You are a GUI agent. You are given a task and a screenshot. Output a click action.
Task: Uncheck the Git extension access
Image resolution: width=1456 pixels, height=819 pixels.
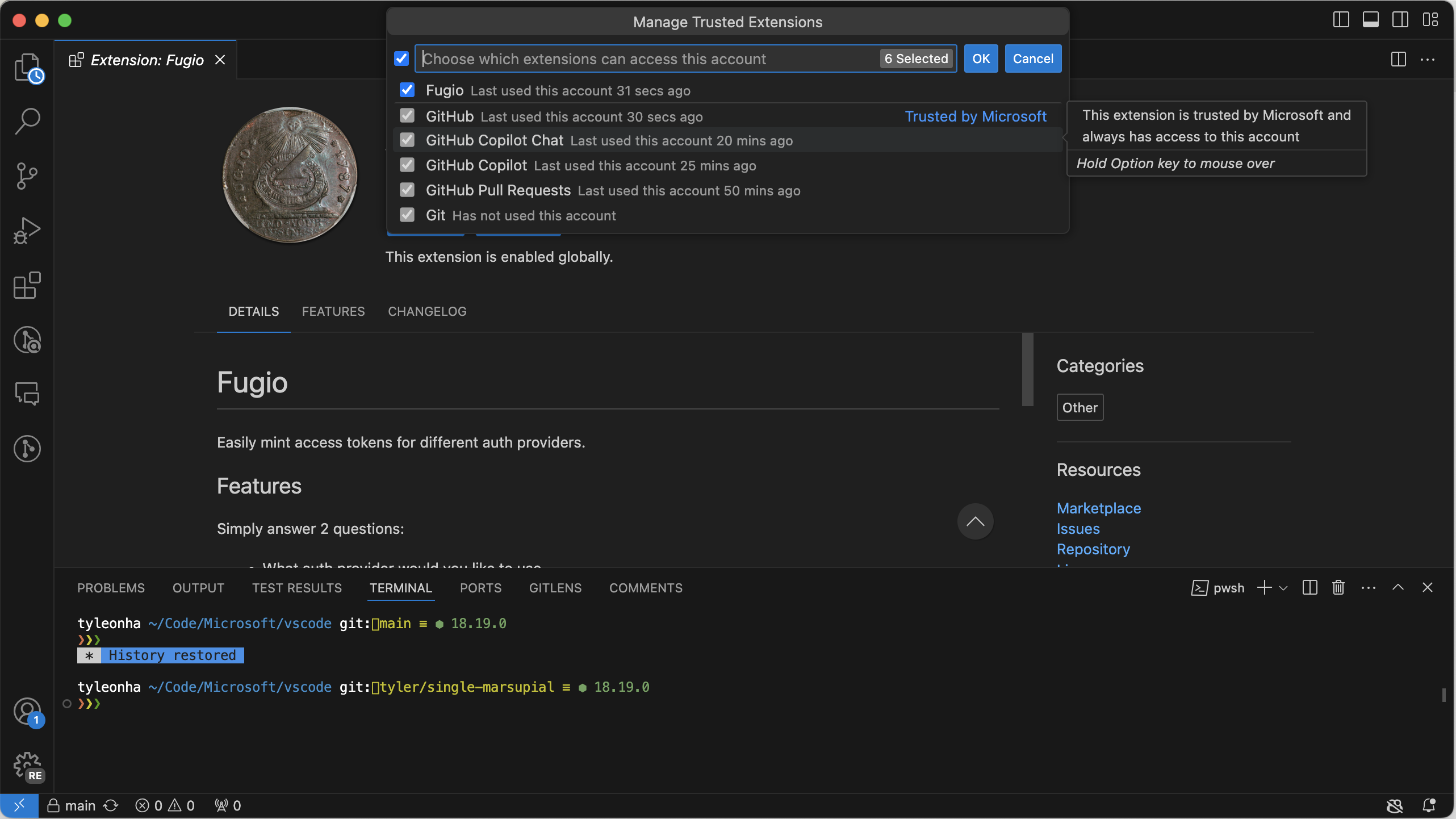coord(407,215)
